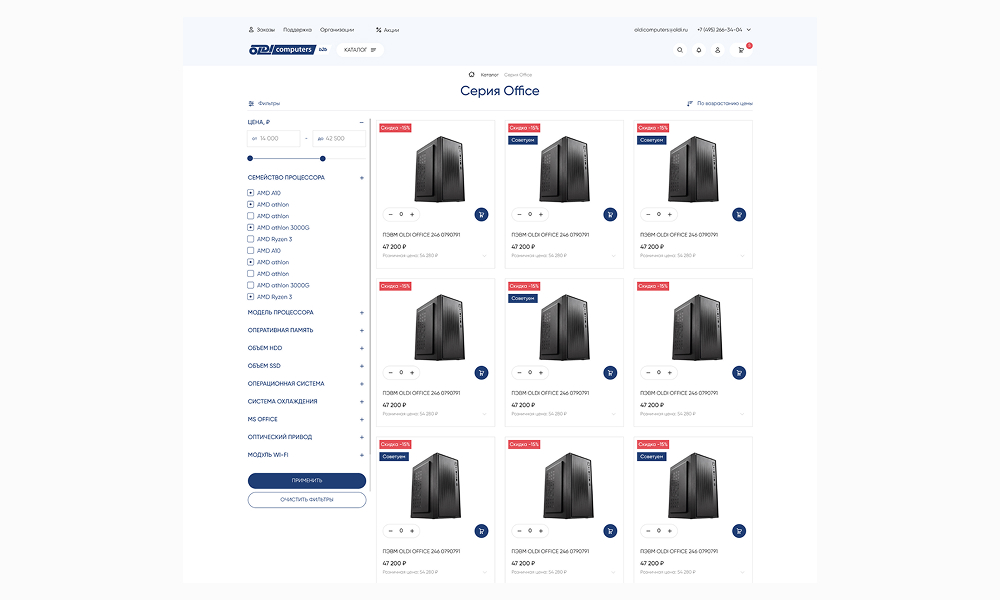The image size is (1000, 600).
Task: Check the unchecked AMD Ryzen 3 checkbox
Action: (251, 239)
